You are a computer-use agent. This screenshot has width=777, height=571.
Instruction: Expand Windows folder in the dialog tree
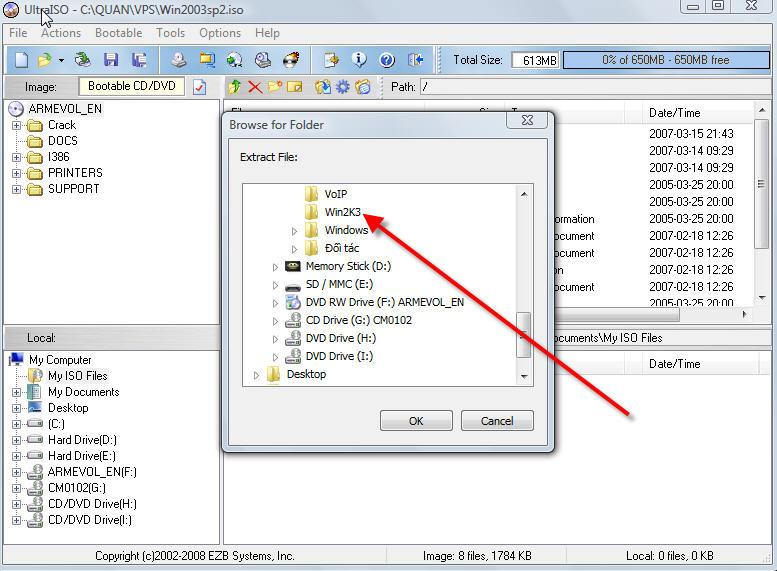coord(294,231)
